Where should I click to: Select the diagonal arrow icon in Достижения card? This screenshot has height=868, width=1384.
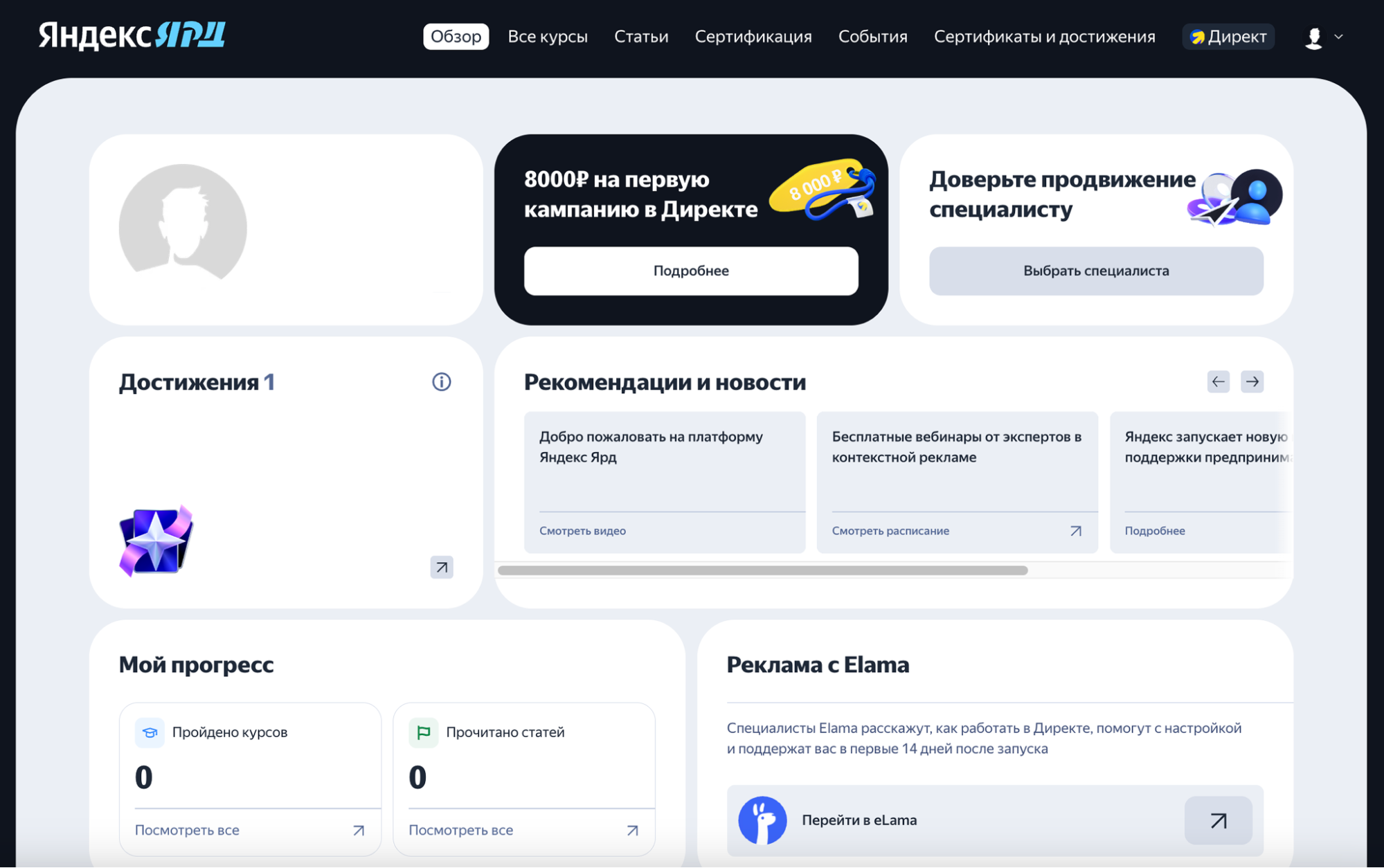[x=441, y=568]
